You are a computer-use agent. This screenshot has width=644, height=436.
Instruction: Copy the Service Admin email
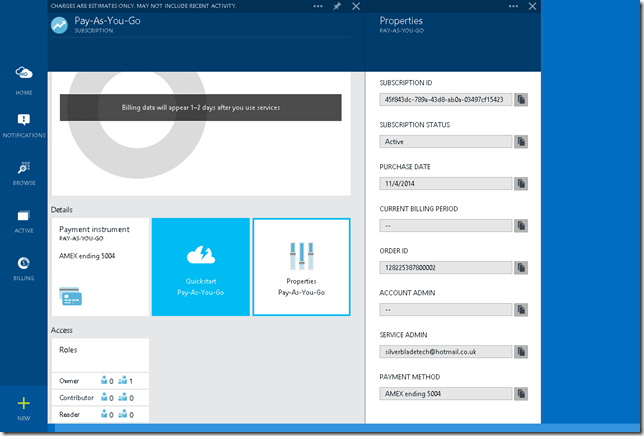[x=521, y=352]
